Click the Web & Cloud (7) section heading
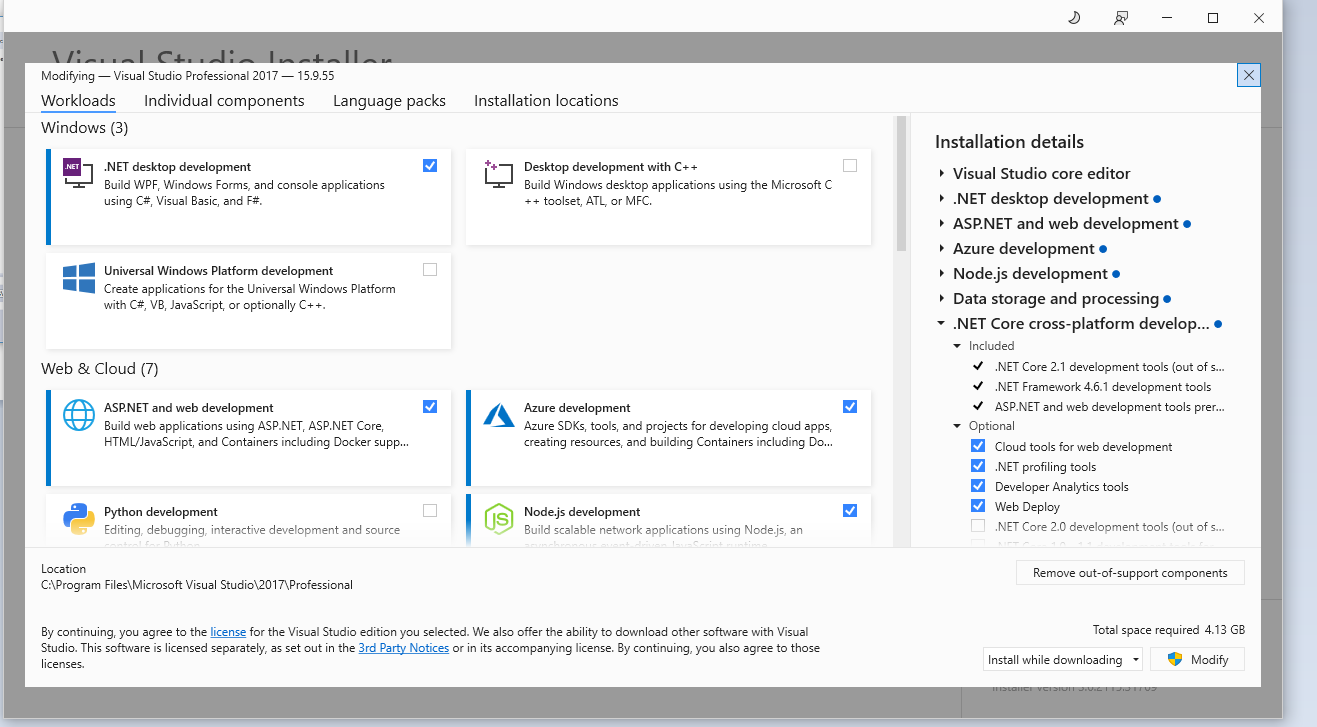1317x727 pixels. point(100,369)
